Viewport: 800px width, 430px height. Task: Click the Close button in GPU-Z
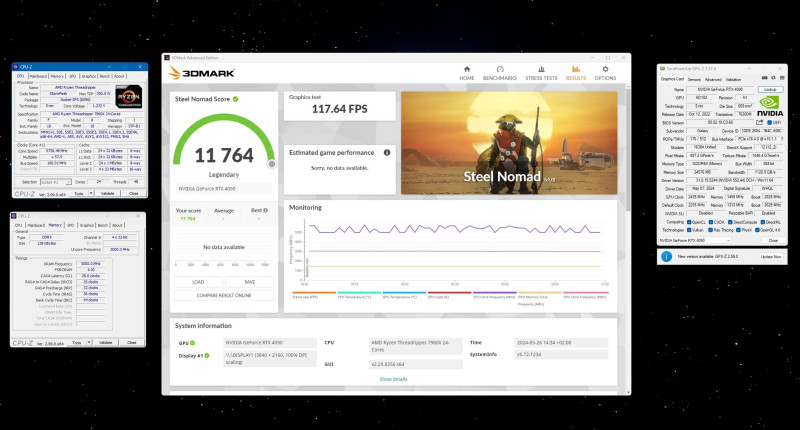point(773,240)
